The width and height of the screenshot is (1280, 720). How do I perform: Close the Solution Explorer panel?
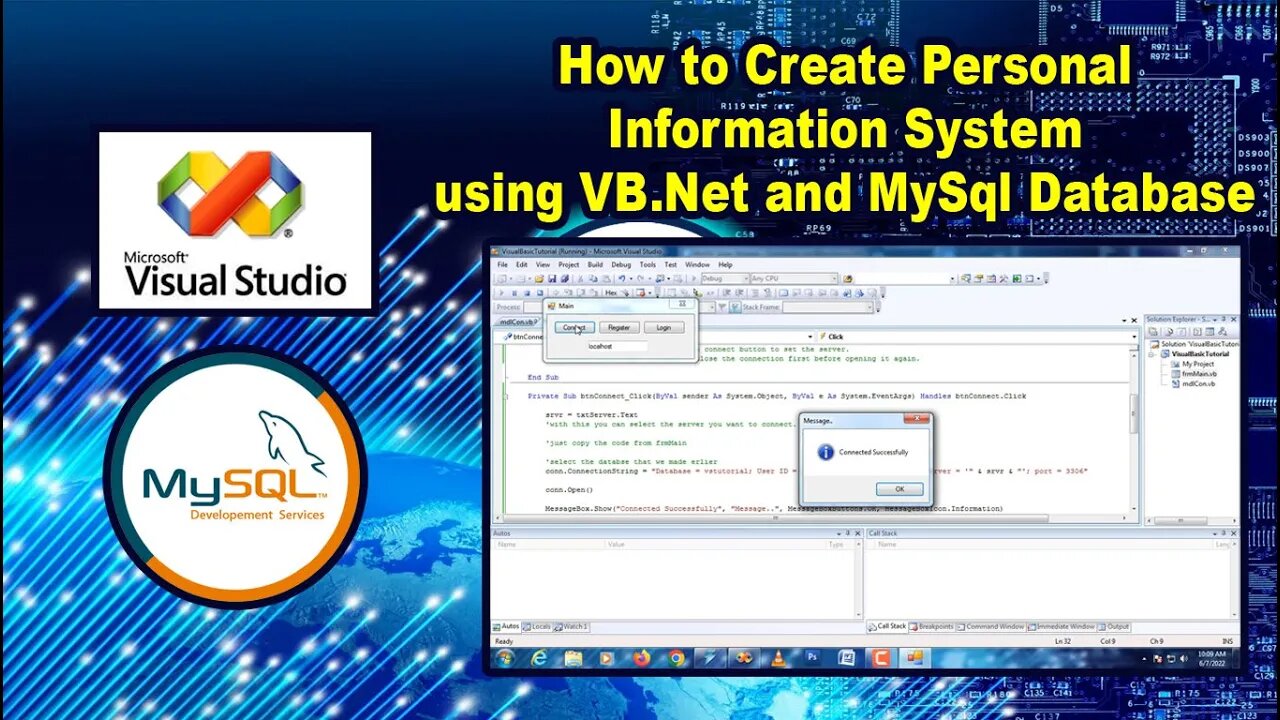[1233, 319]
